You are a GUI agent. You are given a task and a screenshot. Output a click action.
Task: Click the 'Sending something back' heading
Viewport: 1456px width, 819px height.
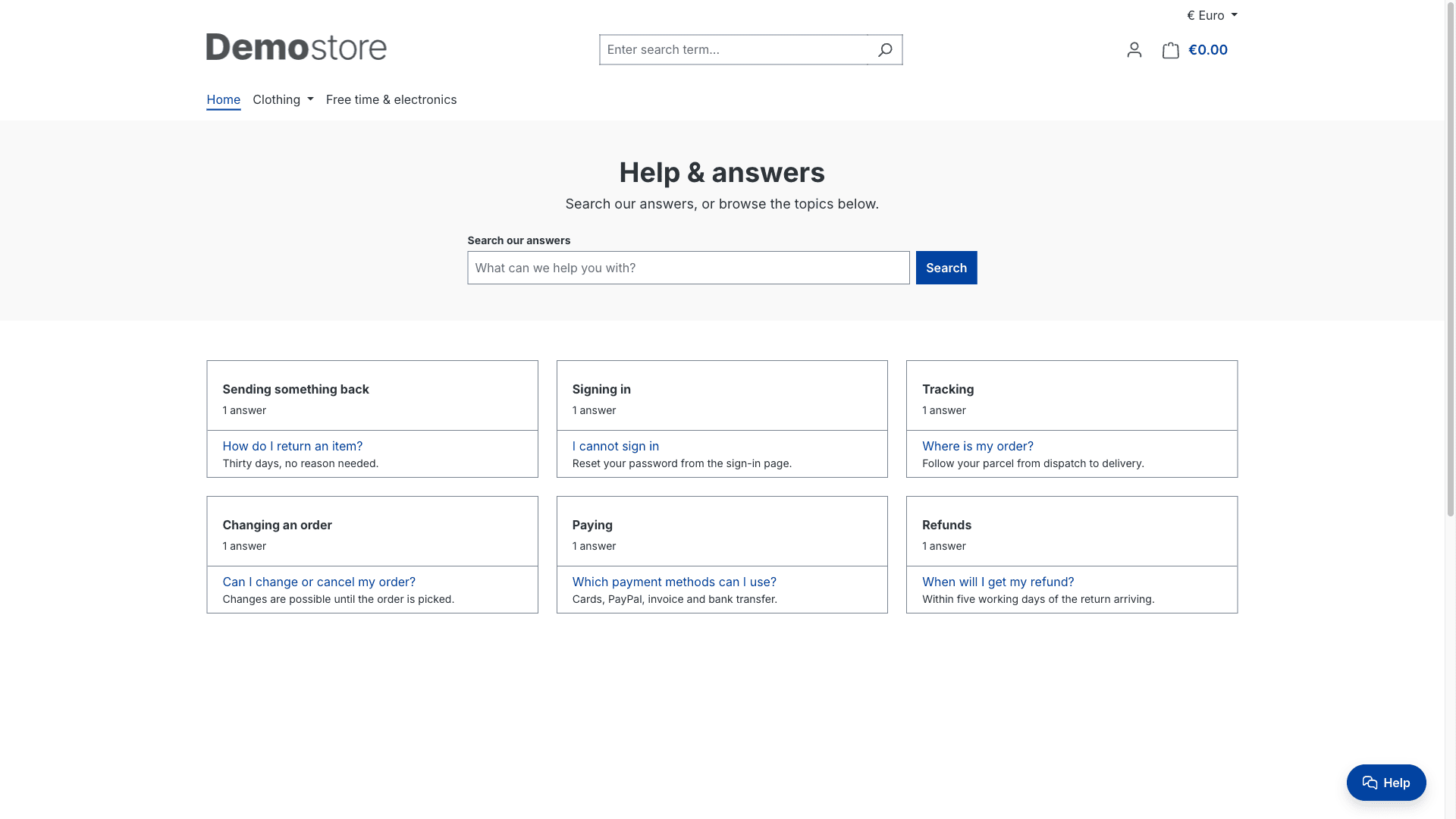click(x=296, y=389)
